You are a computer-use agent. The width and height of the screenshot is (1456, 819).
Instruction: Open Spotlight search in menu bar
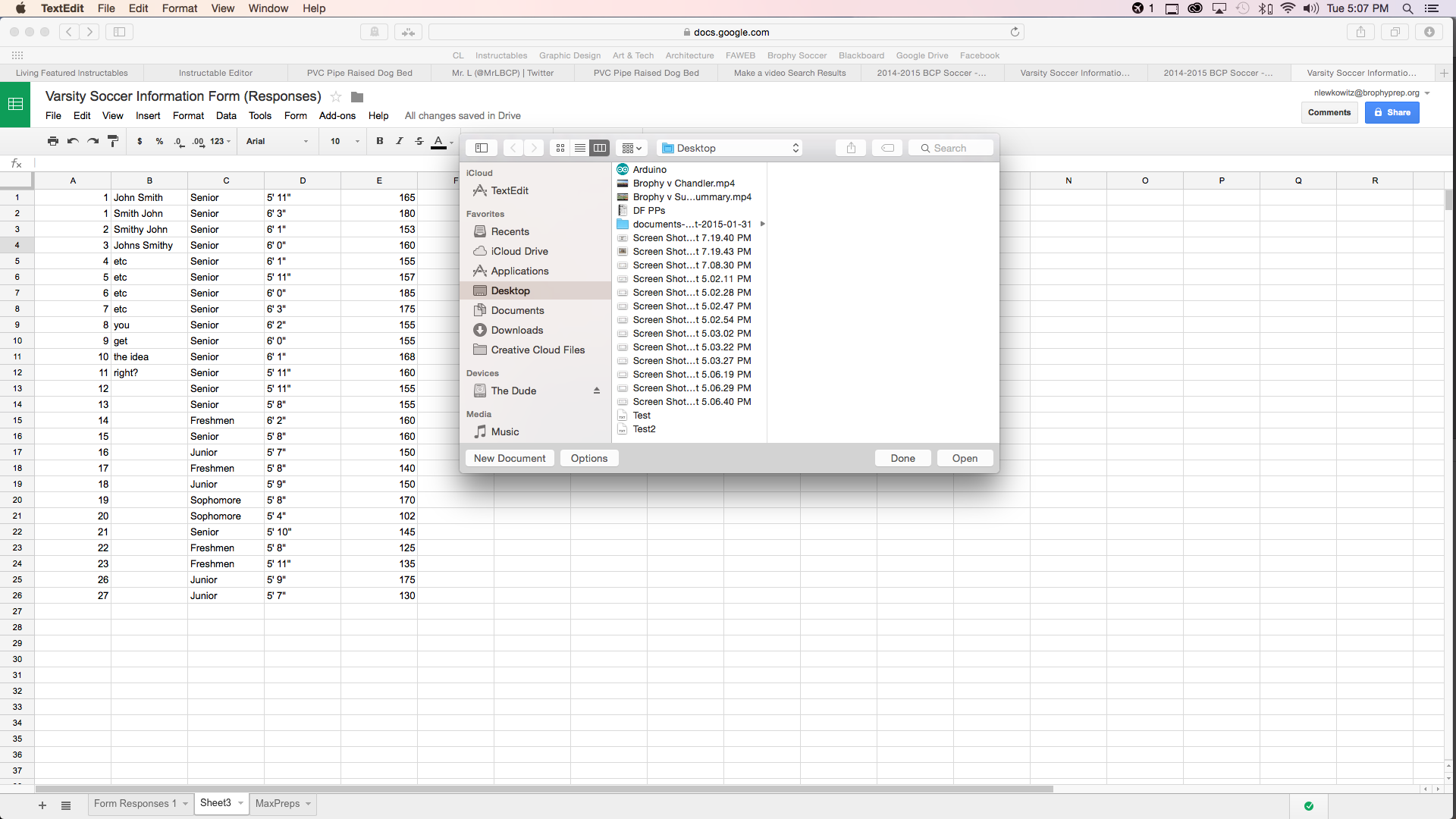click(1407, 8)
